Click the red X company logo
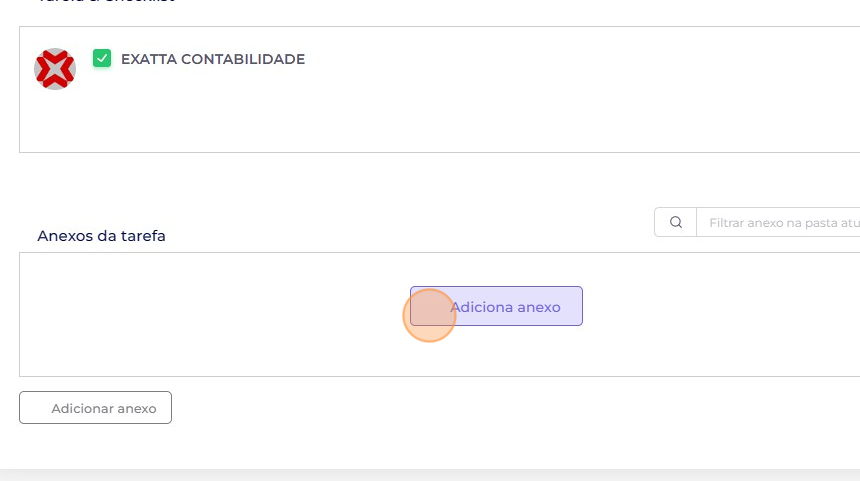860x481 pixels. [x=55, y=69]
